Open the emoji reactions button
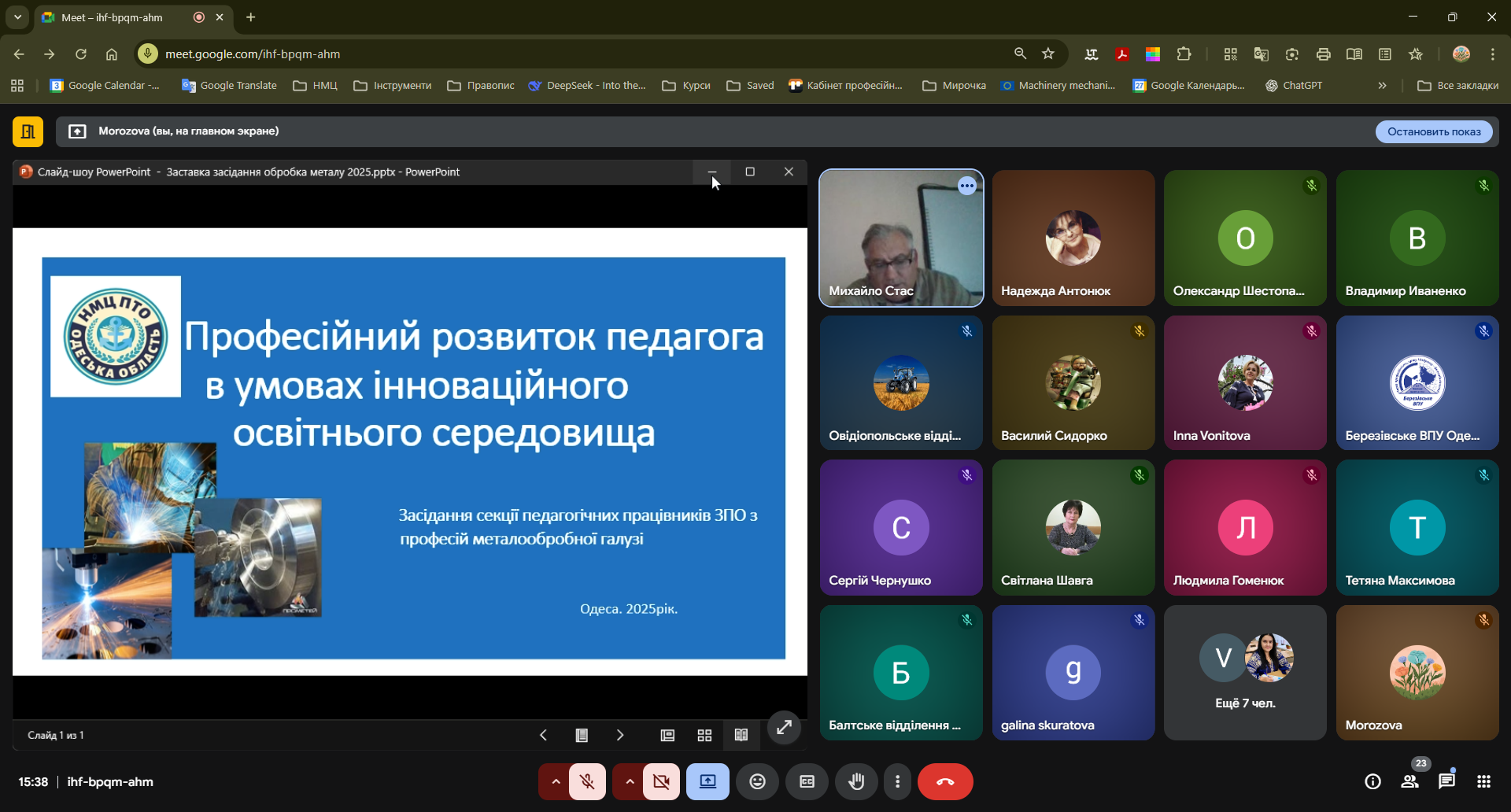 click(x=757, y=781)
